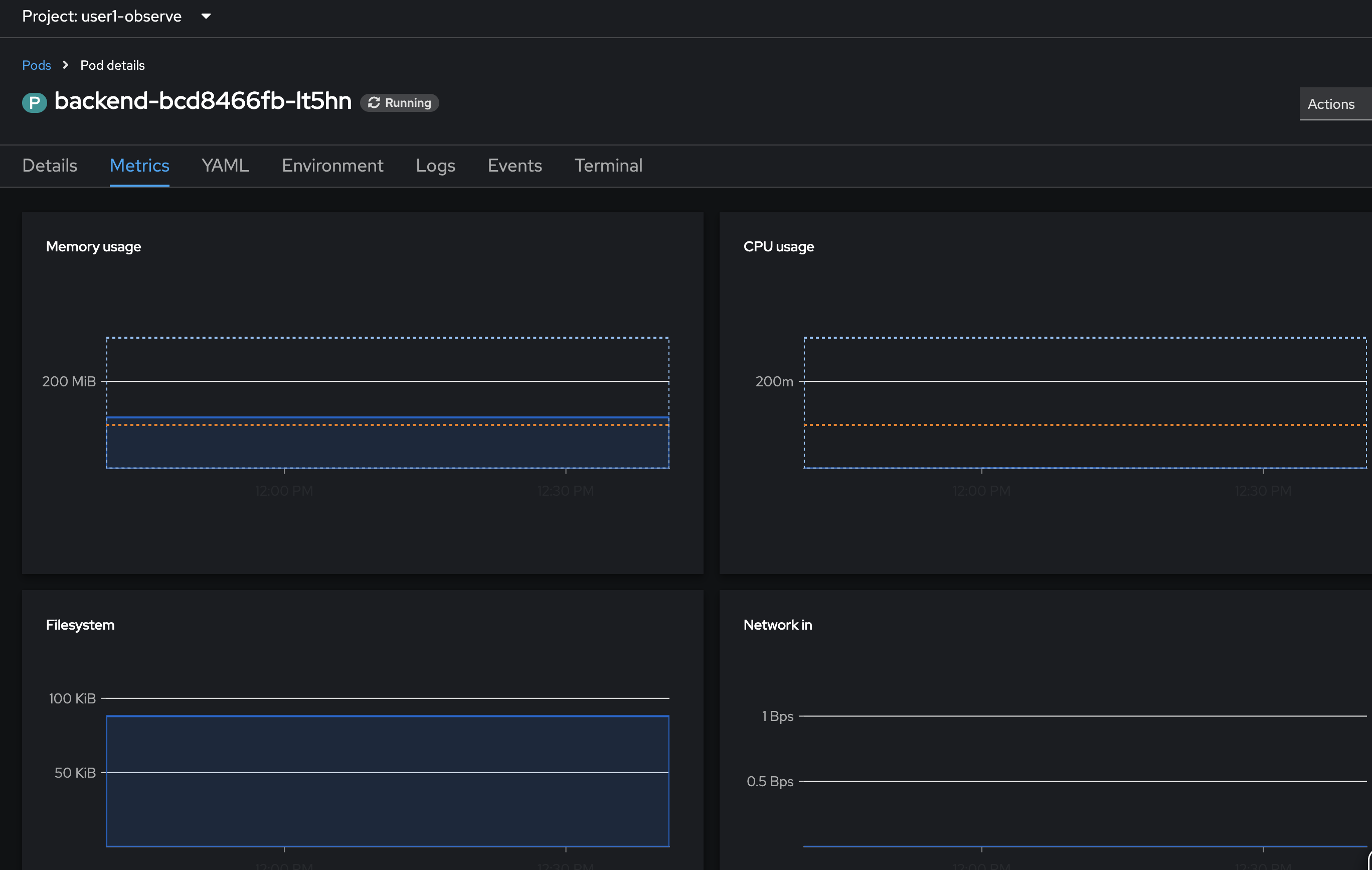This screenshot has height=870, width=1372.
Task: Open the YAML tab
Action: point(226,166)
